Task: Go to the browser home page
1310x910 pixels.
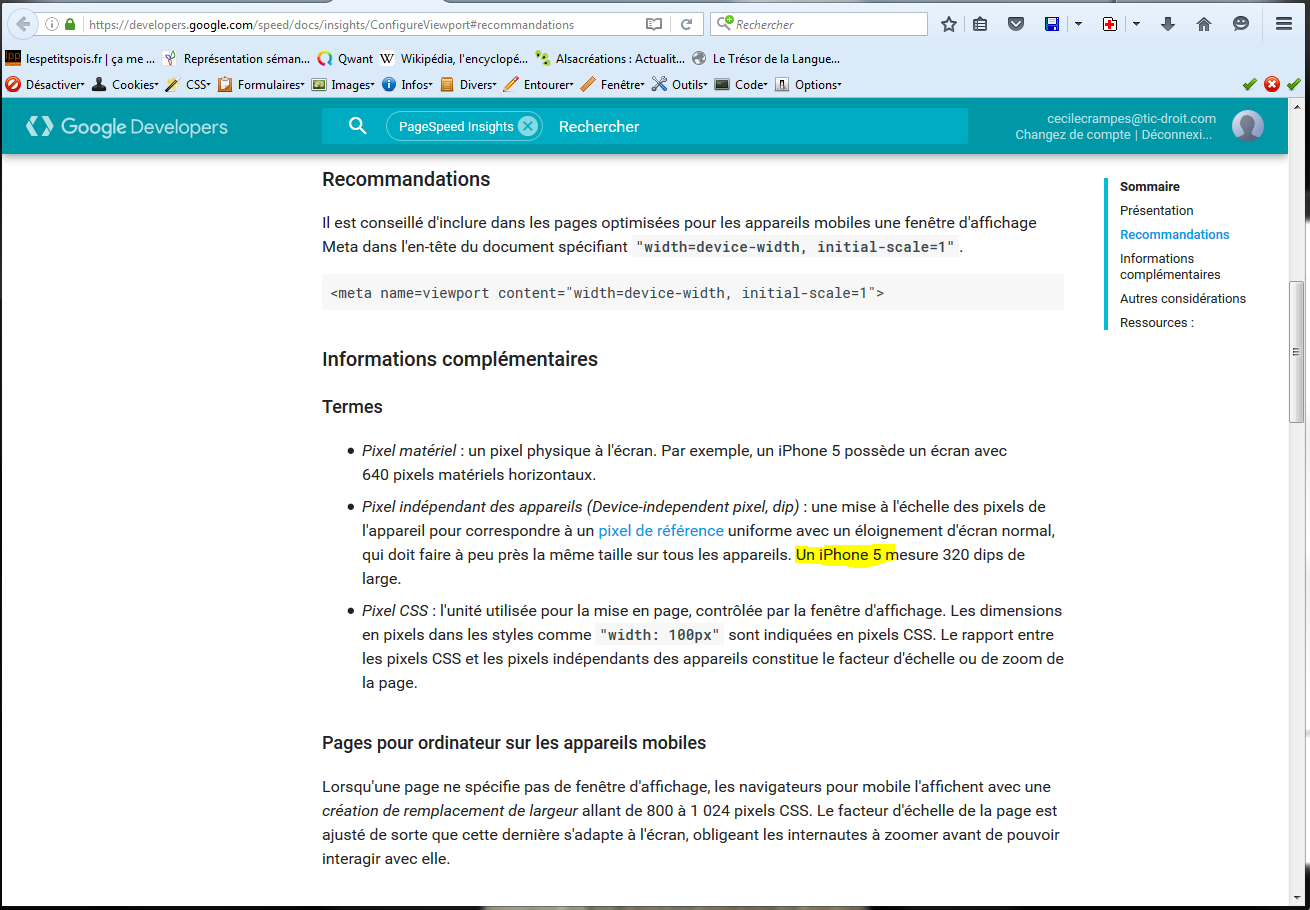Action: click(x=1204, y=24)
